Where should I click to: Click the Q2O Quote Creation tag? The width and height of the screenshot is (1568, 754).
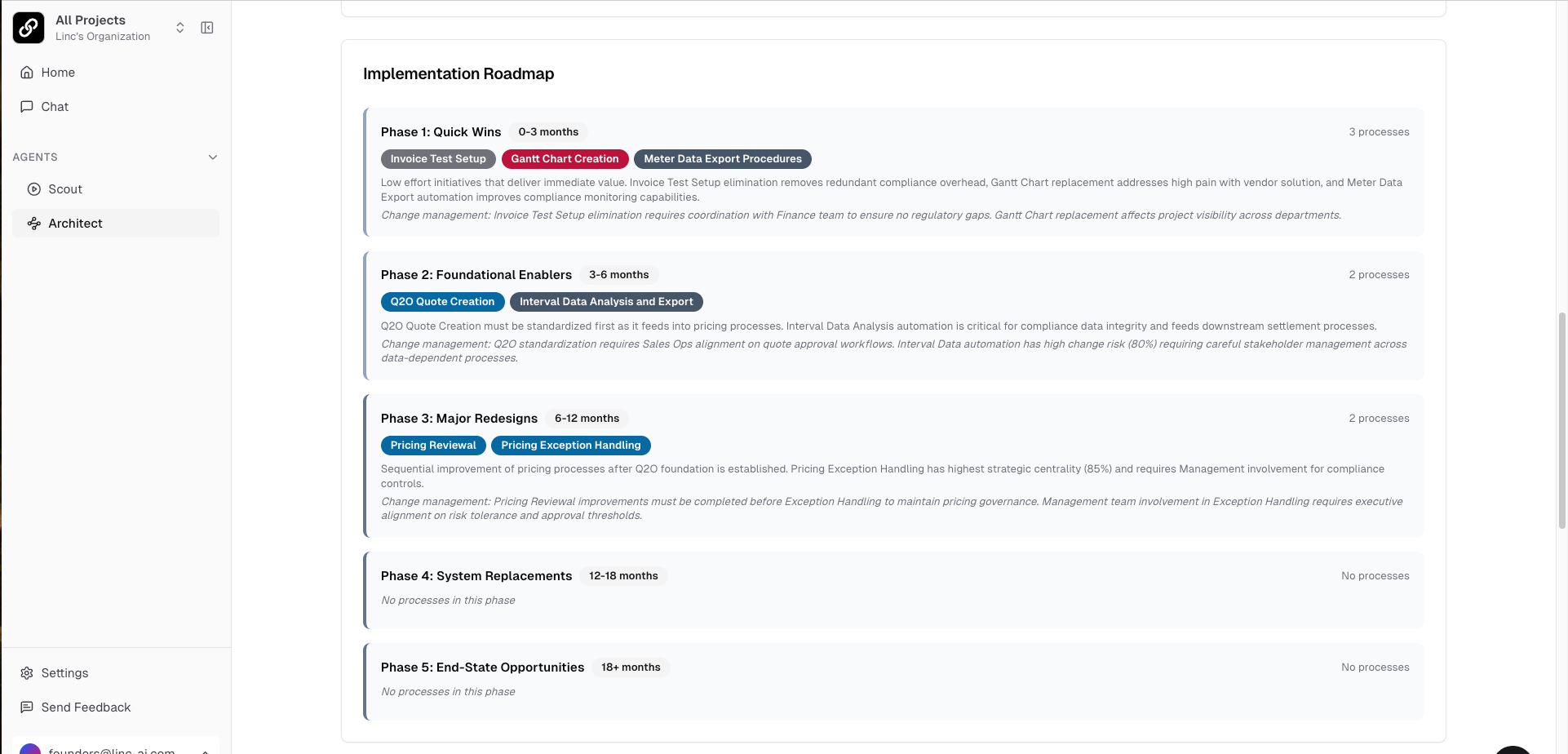click(x=442, y=302)
